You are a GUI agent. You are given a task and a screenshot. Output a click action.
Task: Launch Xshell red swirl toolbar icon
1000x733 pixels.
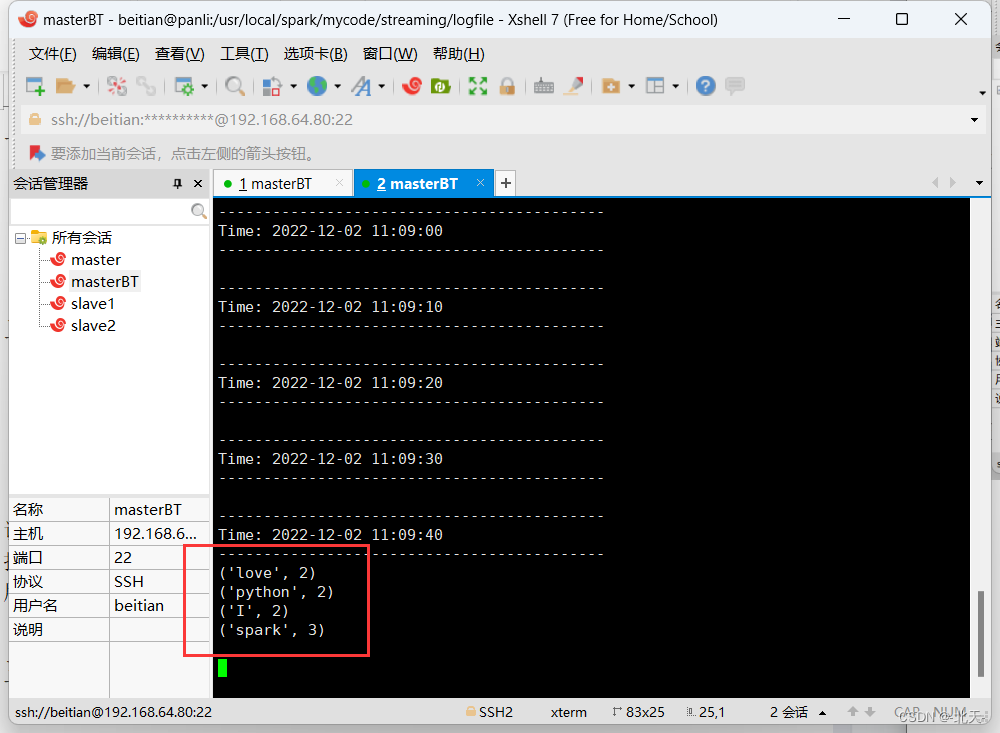pyautogui.click(x=412, y=85)
